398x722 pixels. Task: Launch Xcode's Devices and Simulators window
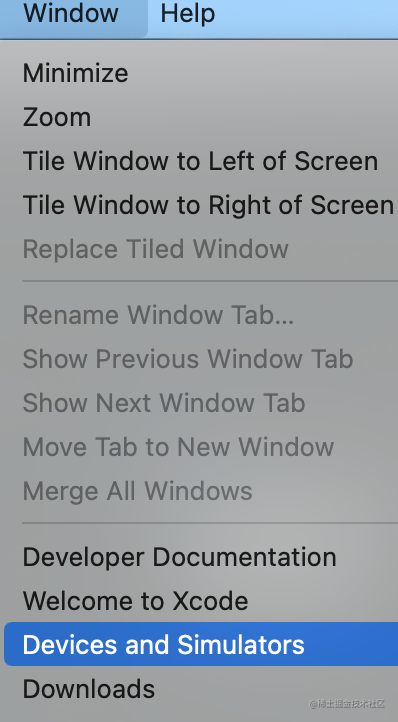pos(201,645)
